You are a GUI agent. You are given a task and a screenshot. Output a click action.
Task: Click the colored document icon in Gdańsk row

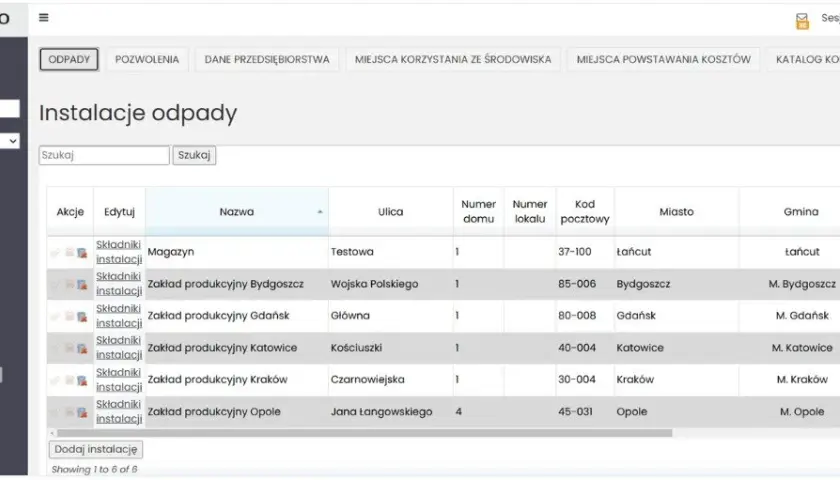tap(82, 317)
